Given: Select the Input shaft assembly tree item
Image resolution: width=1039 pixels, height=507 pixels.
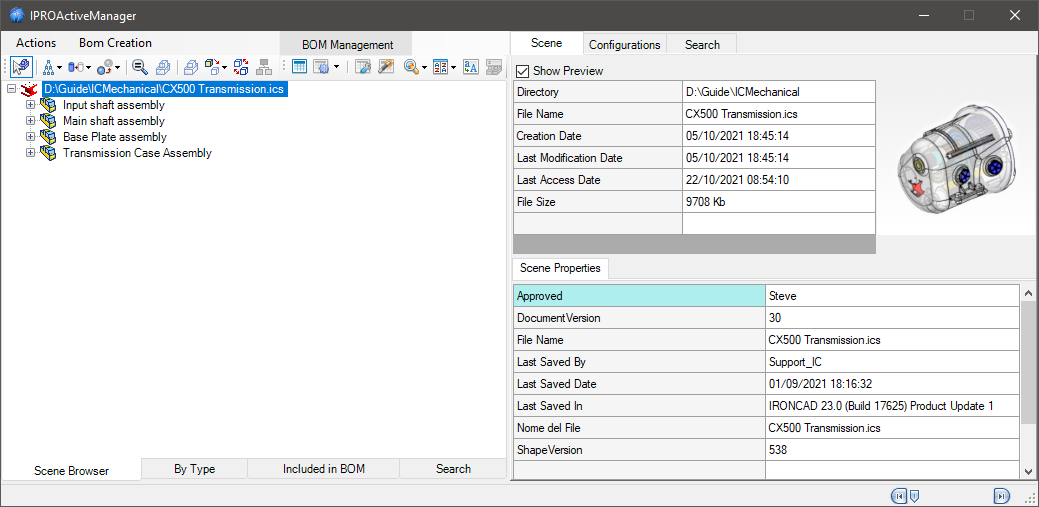Looking at the screenshot, I should [113, 105].
